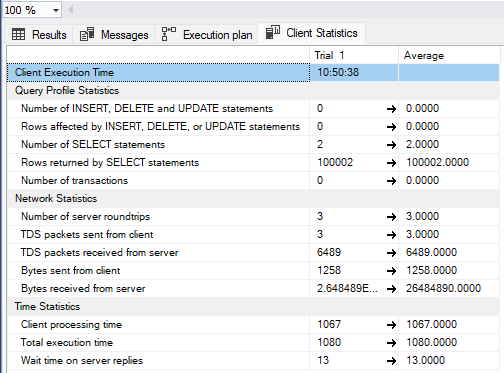The width and height of the screenshot is (504, 373).
Task: Click the 1258.0000 average value
Action: (431, 270)
